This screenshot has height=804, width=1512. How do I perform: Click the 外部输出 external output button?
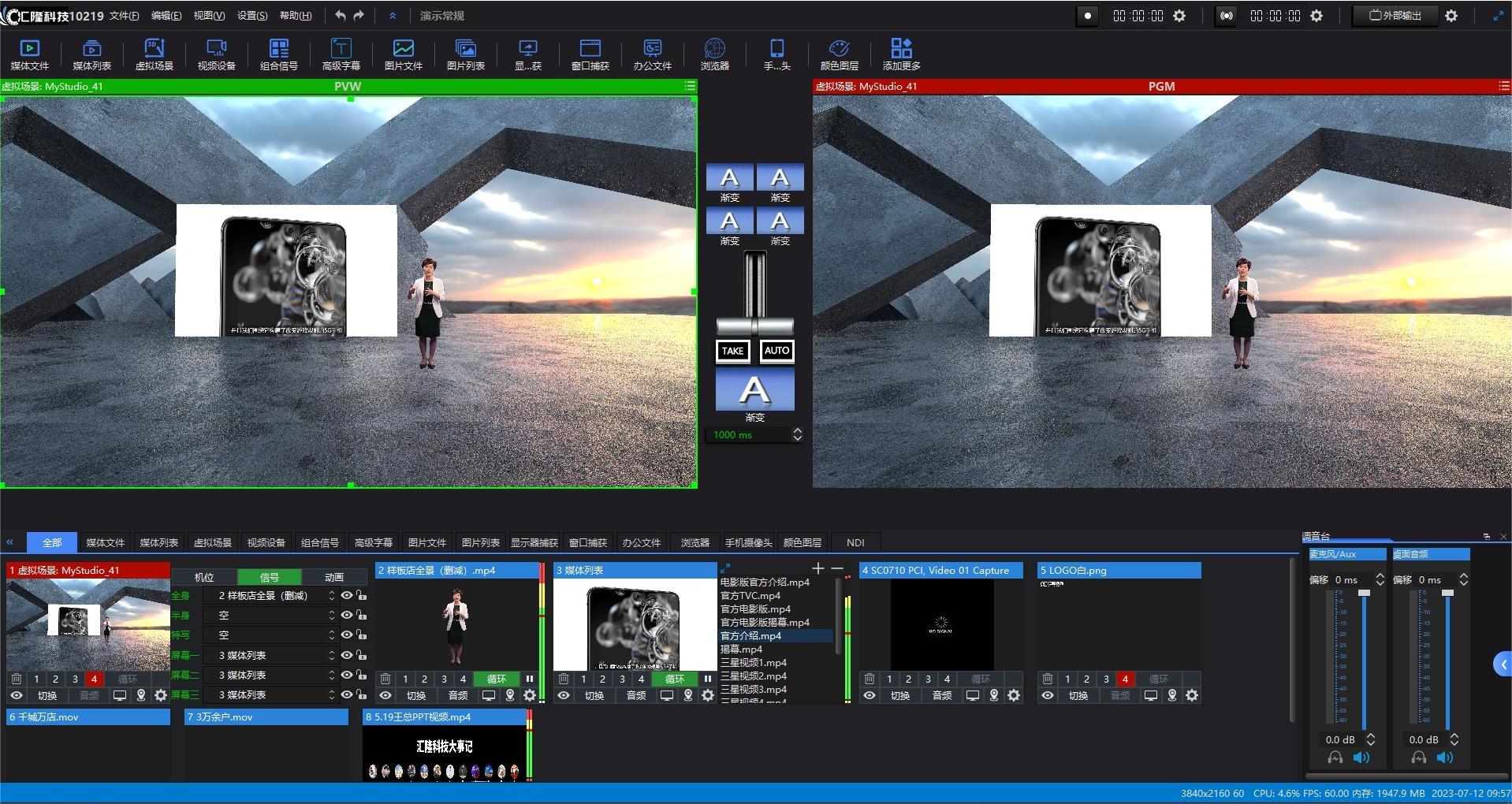tap(1395, 16)
